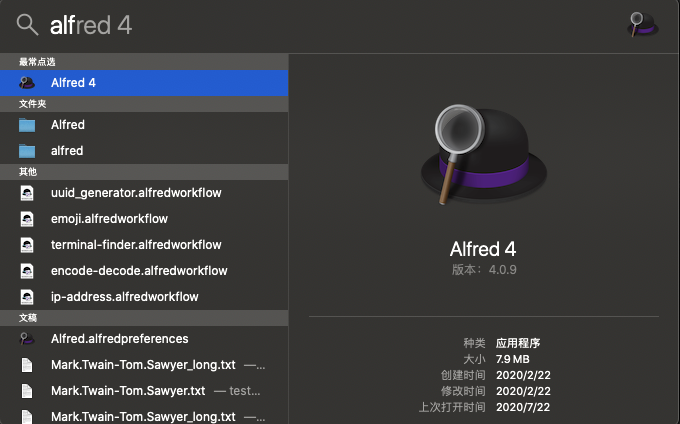Viewport: 680px width, 424px height.
Task: Click version text '4.0.9' in preview
Action: point(503,270)
